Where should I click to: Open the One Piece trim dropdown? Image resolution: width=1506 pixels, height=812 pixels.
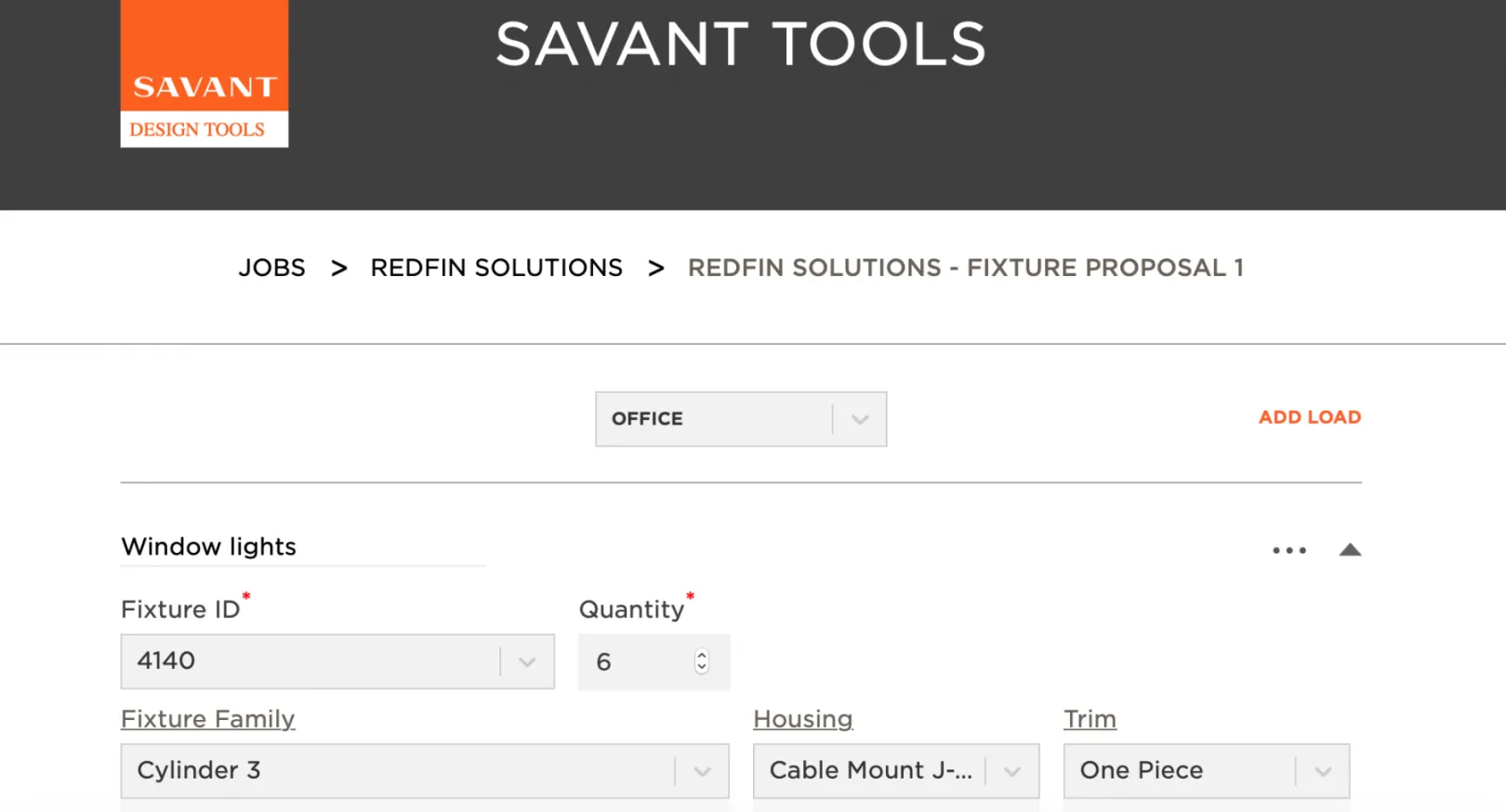(1207, 770)
